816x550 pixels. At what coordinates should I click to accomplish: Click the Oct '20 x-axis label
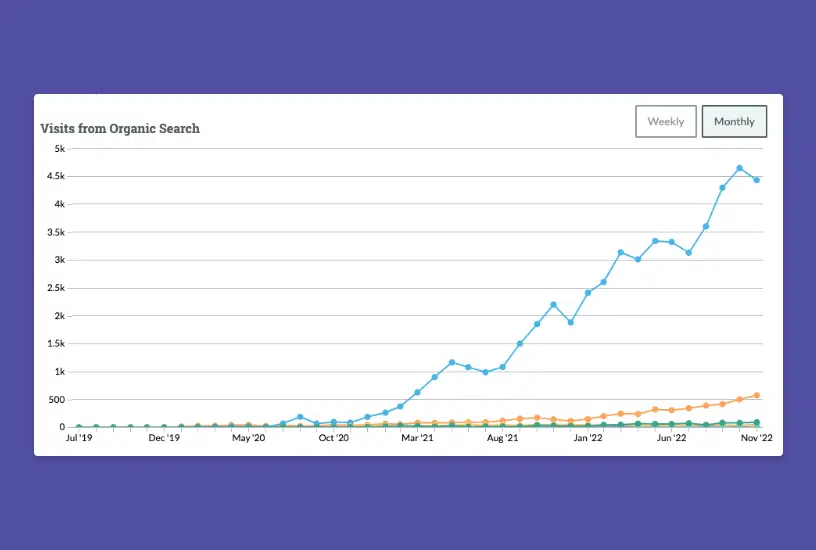[333, 438]
